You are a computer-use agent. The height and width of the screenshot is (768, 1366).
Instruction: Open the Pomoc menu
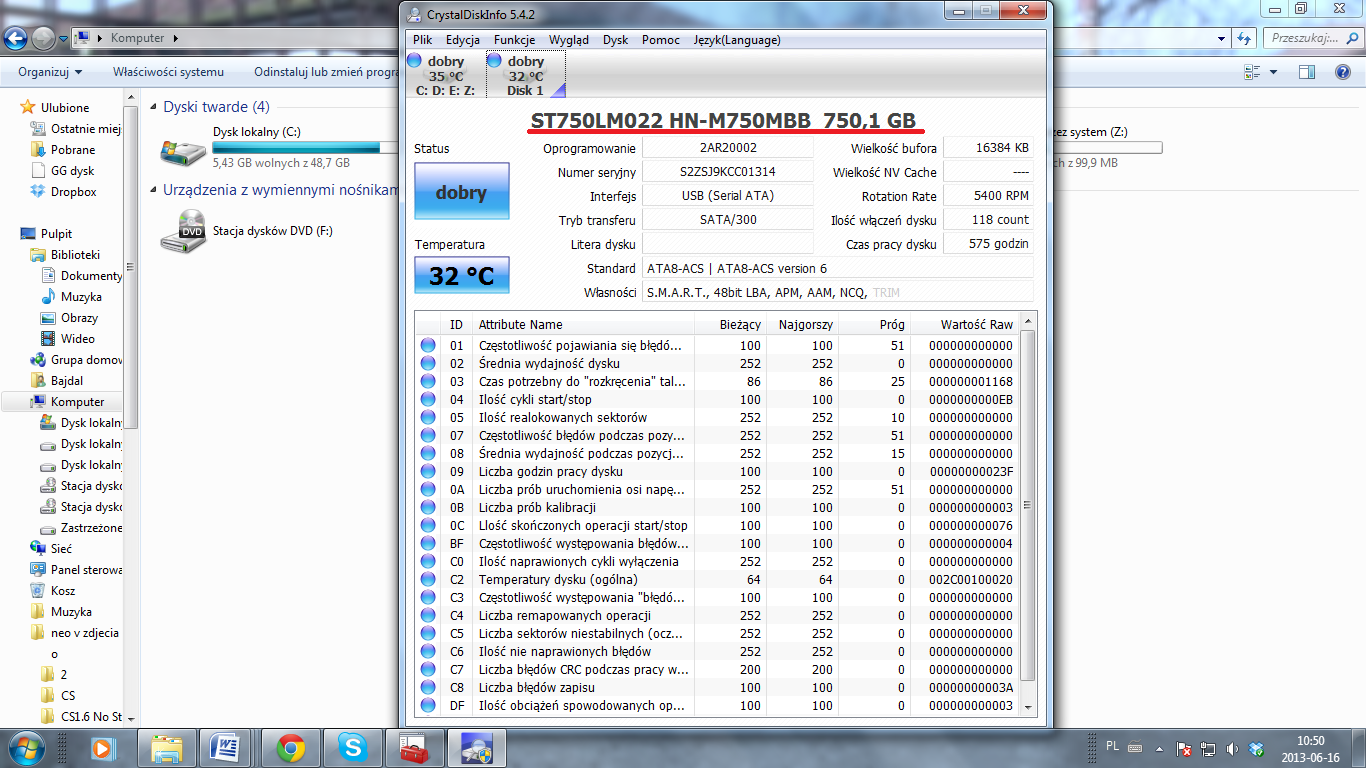pos(661,40)
